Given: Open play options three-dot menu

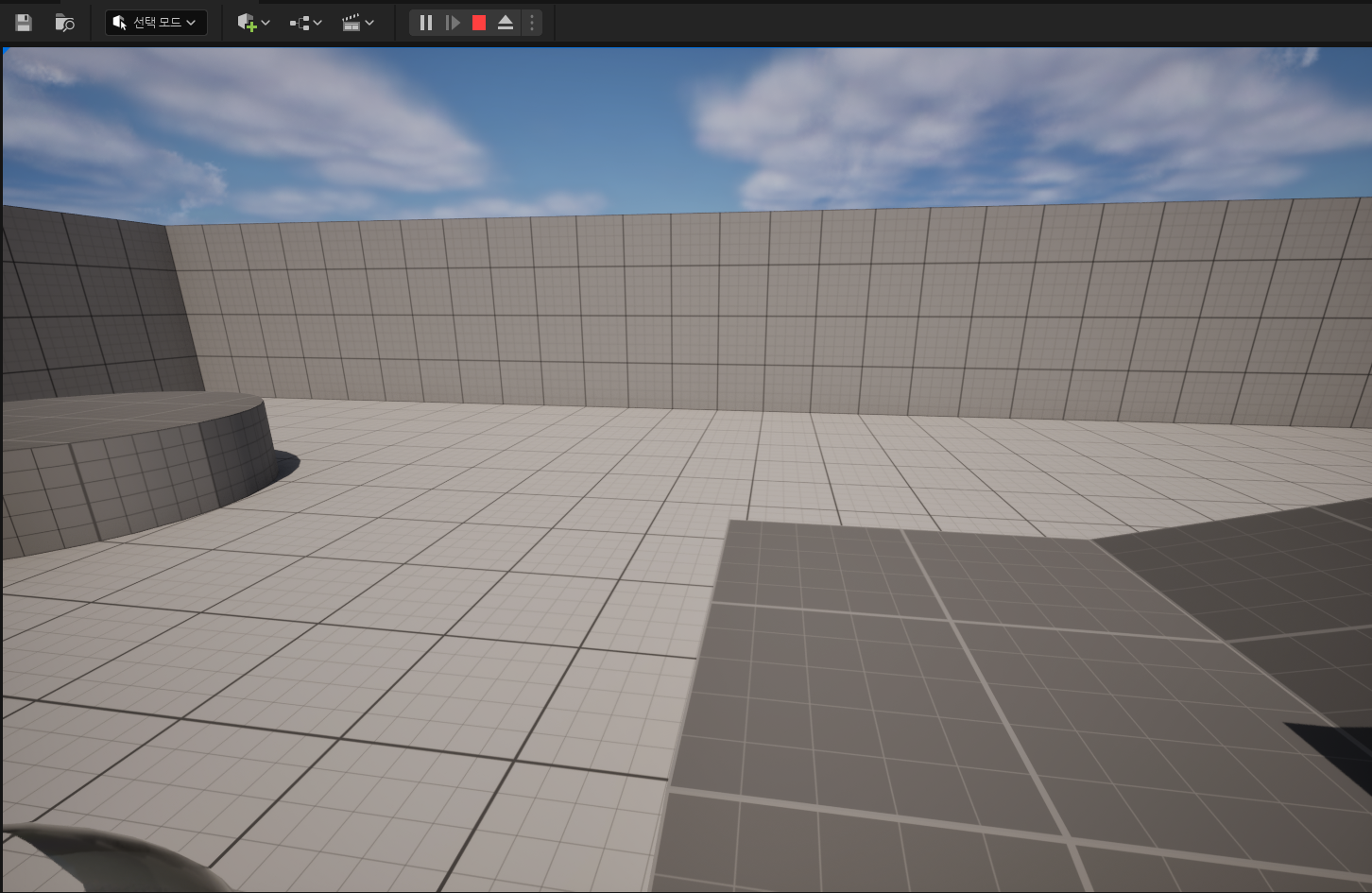Looking at the screenshot, I should pyautogui.click(x=532, y=23).
